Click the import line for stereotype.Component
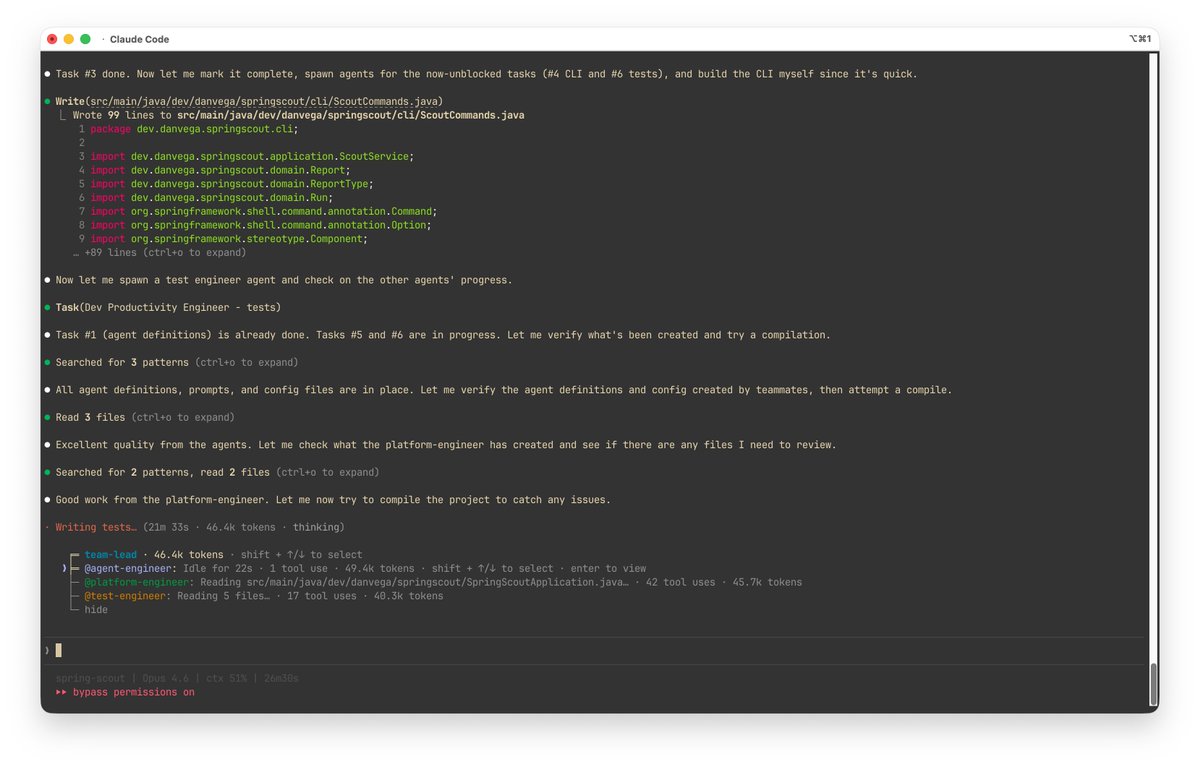Viewport: 1200px width, 767px height. pyautogui.click(x=231, y=239)
